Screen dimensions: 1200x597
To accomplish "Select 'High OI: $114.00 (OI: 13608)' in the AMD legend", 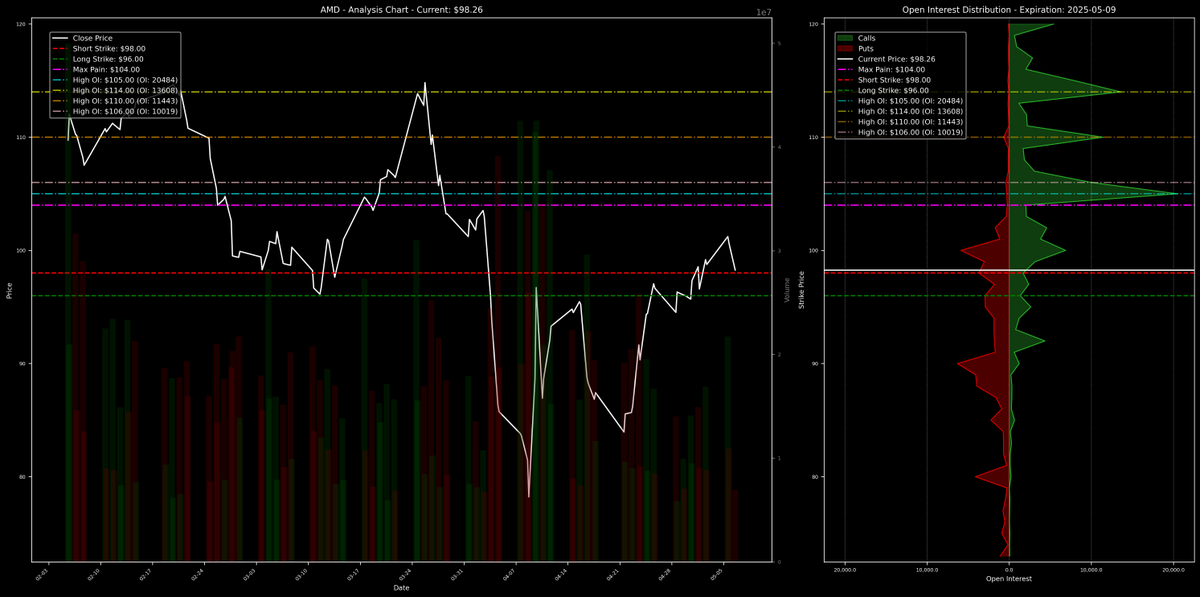I will (125, 91).
